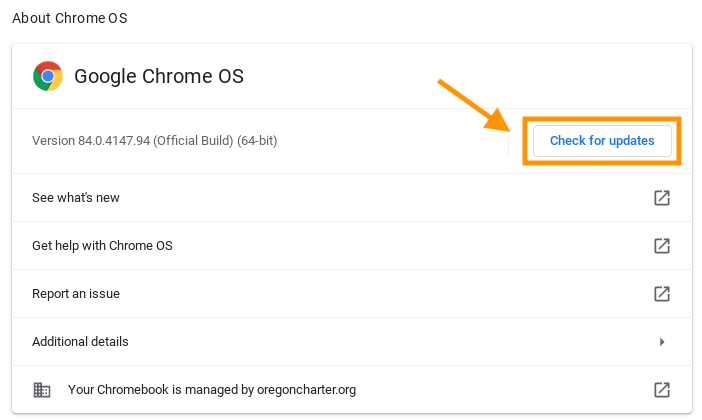Click external link icon for Get help row
The height and width of the screenshot is (420, 702).
(x=662, y=245)
